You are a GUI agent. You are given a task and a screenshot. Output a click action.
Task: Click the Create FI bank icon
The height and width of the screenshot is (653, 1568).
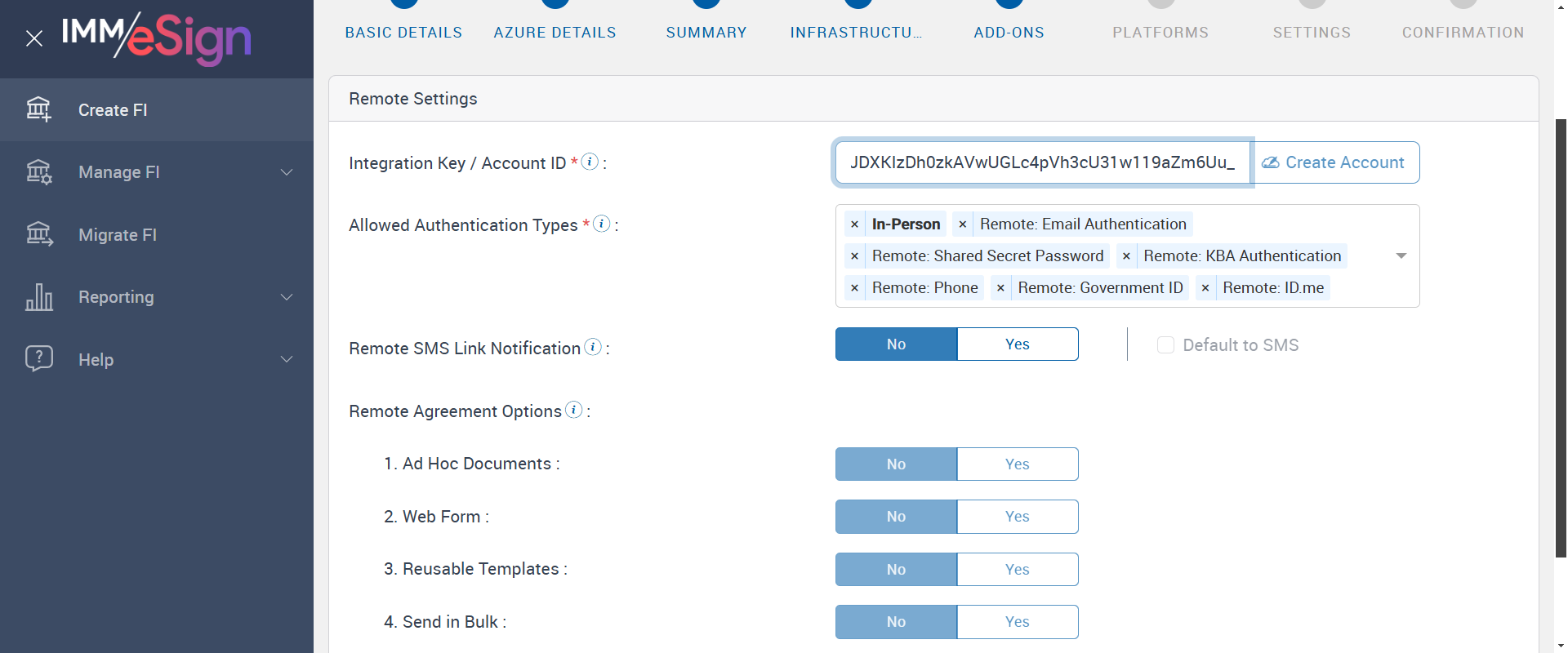pos(38,109)
